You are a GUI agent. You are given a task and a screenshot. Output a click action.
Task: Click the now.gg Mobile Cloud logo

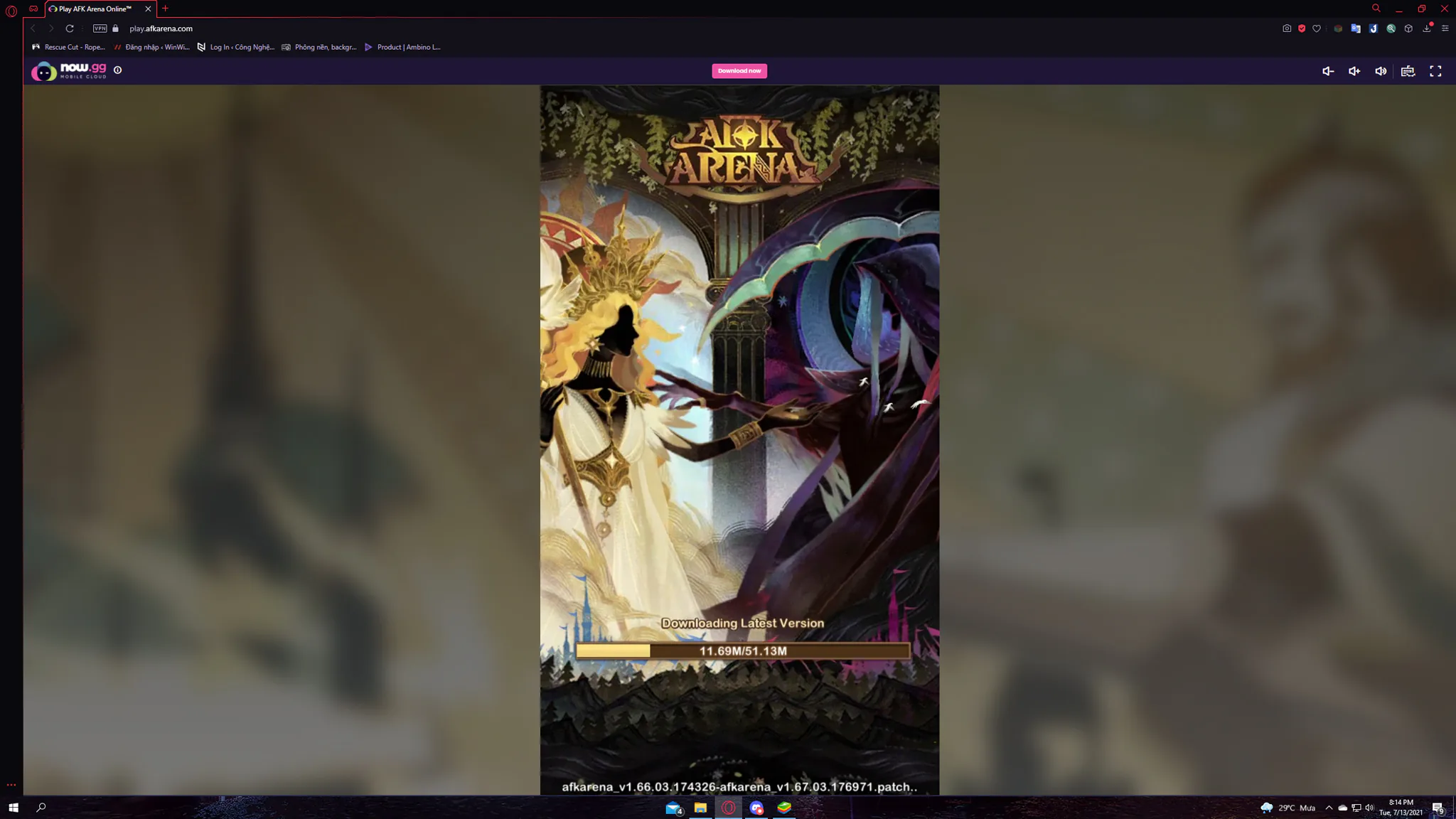point(69,71)
